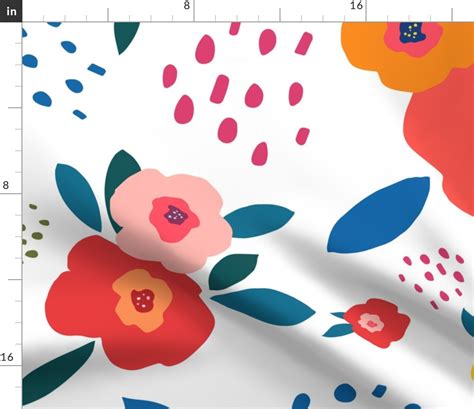
Task: Click the large bright blue leaf
Action: (x=379, y=215)
